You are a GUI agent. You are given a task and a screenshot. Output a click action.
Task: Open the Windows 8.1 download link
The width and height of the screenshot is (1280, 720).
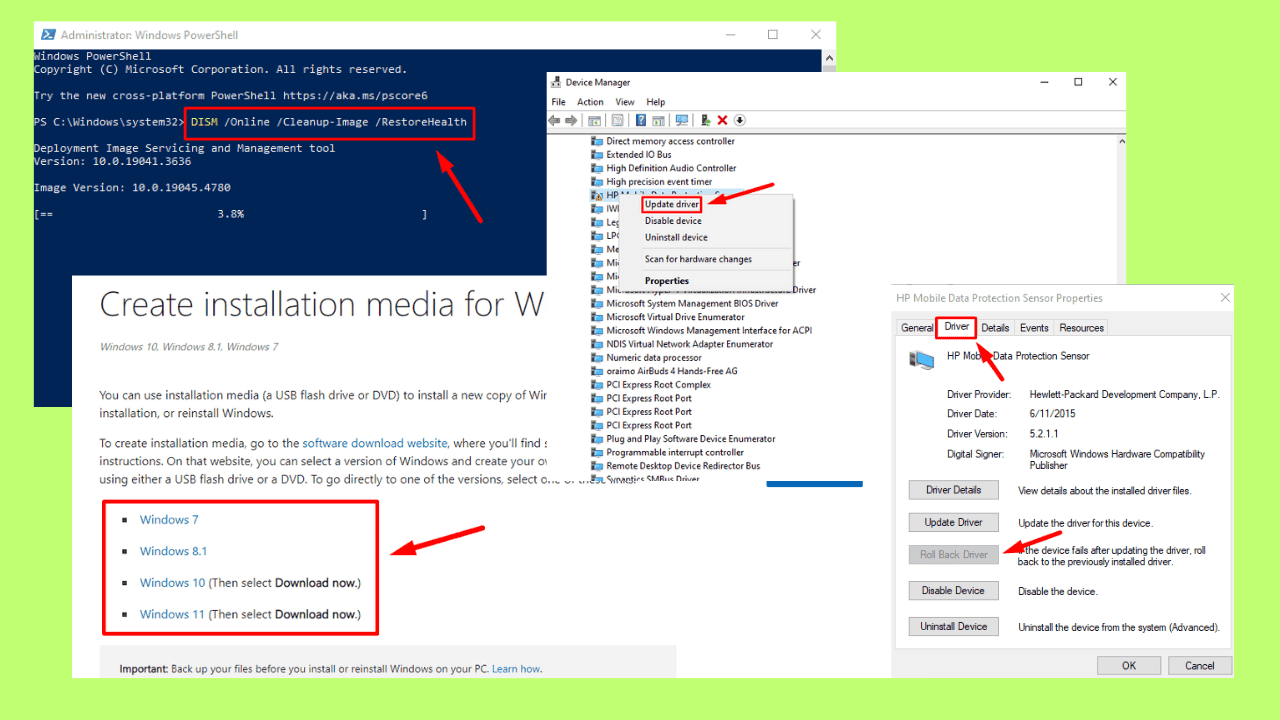tap(173, 551)
